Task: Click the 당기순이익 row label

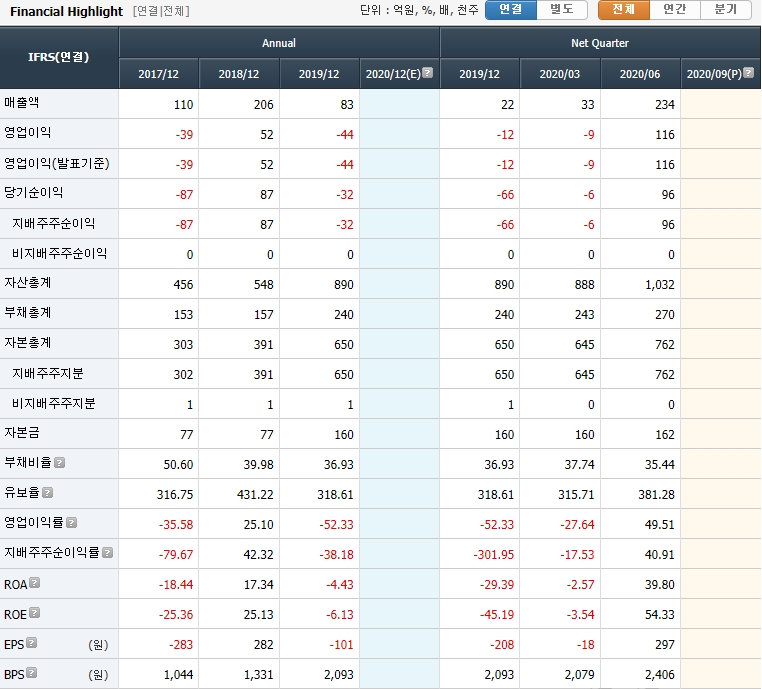Action: [34, 193]
